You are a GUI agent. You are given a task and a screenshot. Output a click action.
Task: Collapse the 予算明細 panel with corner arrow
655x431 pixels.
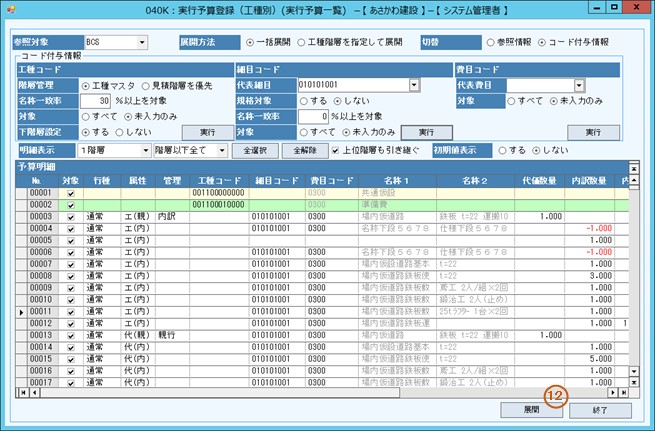(x=636, y=168)
